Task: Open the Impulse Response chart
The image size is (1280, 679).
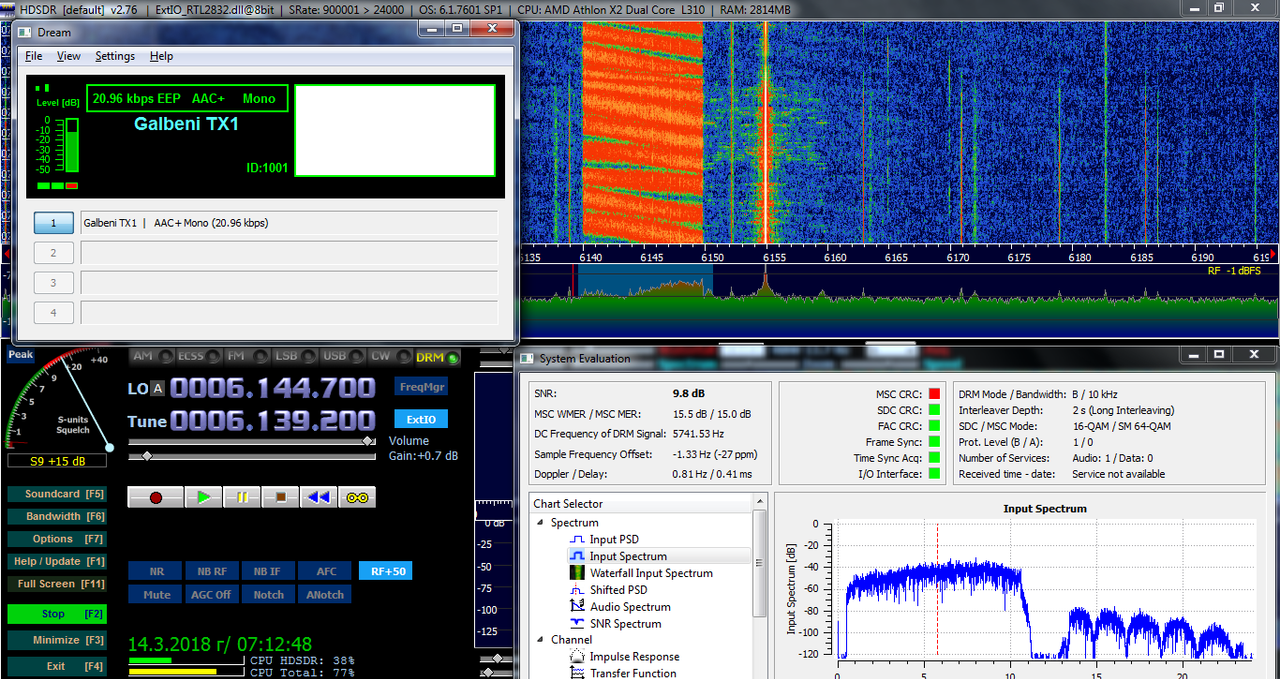Action: [634, 657]
